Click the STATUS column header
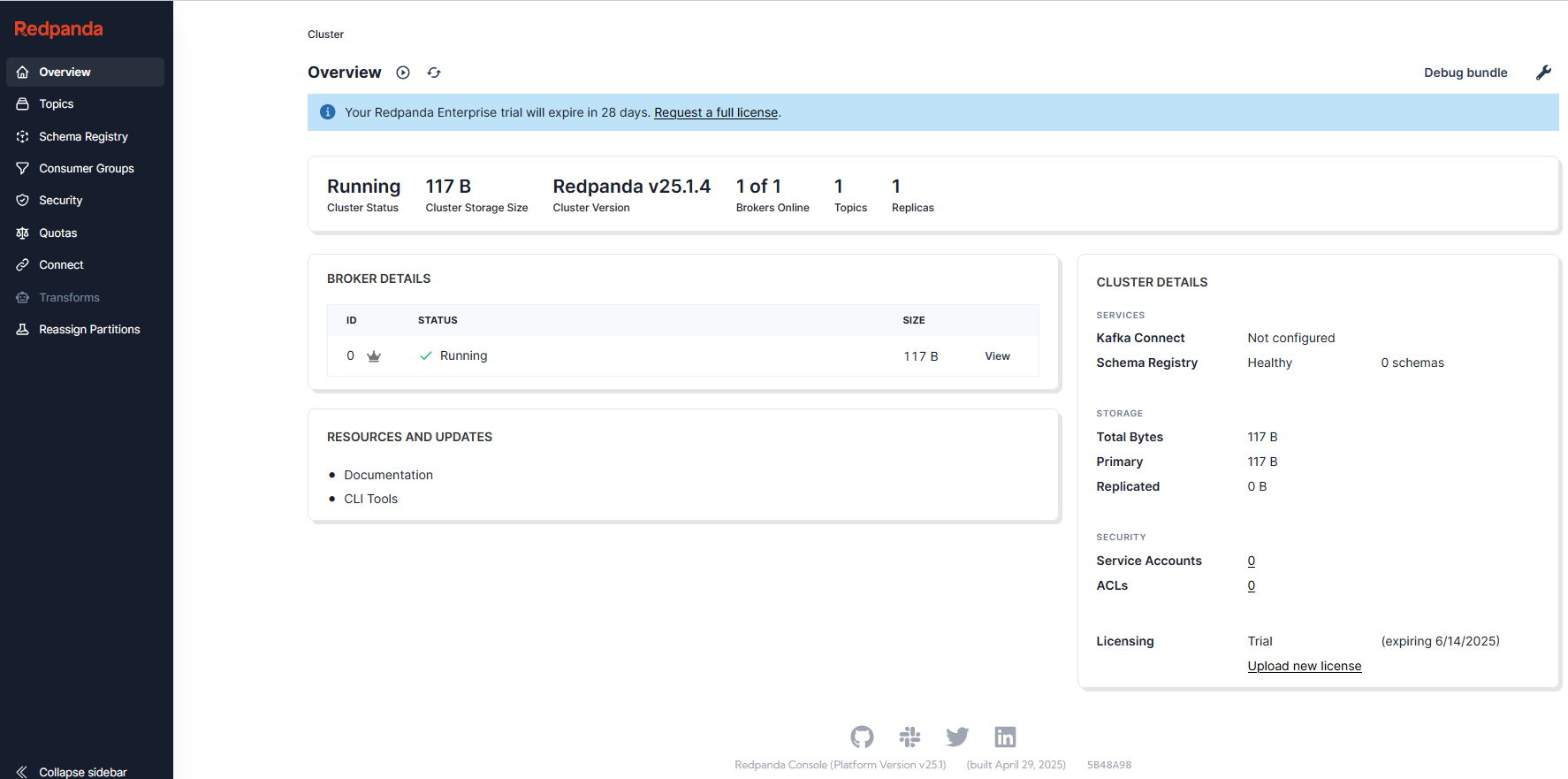Image resolution: width=1568 pixels, height=779 pixels. (x=438, y=320)
